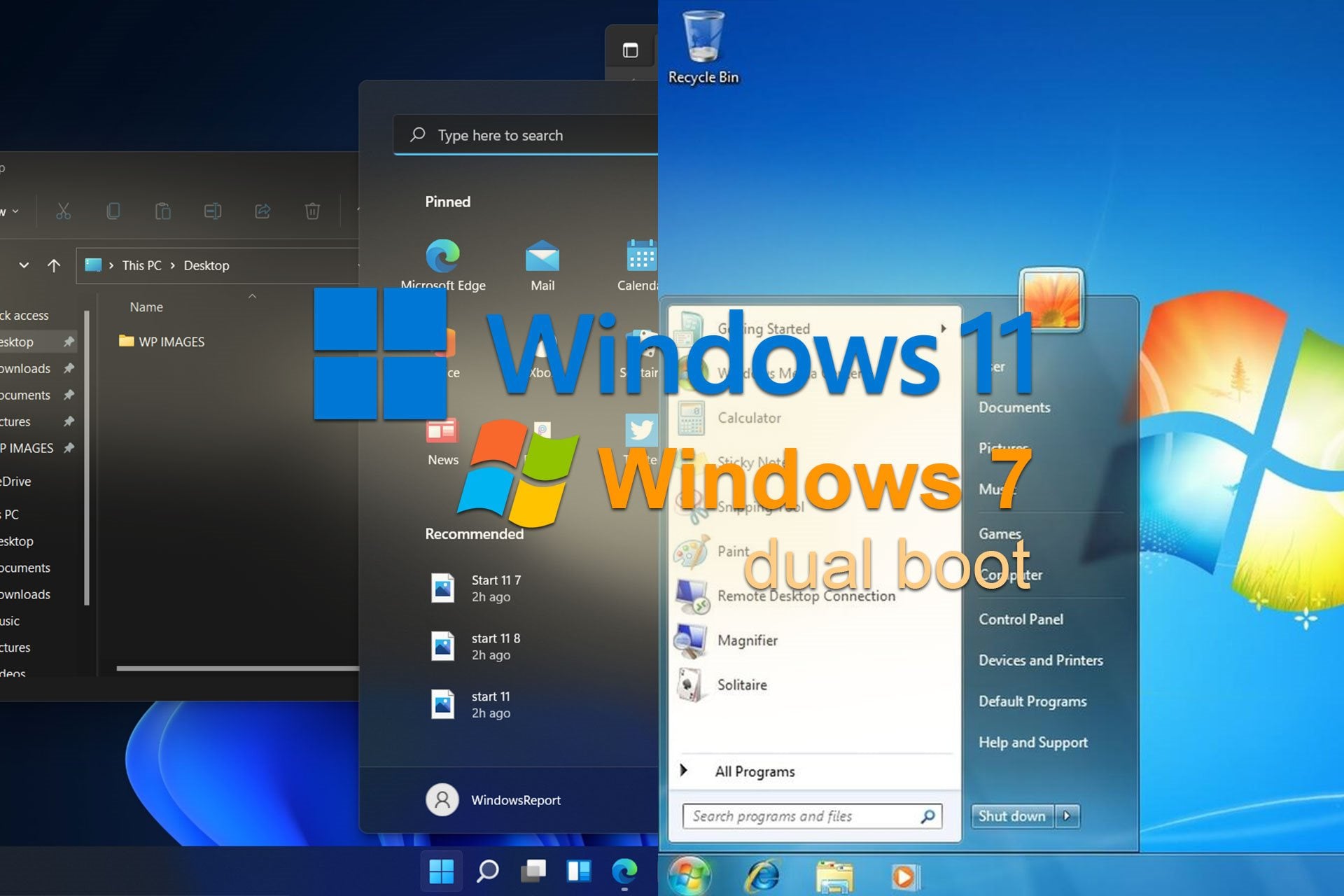Click the Shut down button
This screenshot has width=1344, height=896.
(1011, 816)
